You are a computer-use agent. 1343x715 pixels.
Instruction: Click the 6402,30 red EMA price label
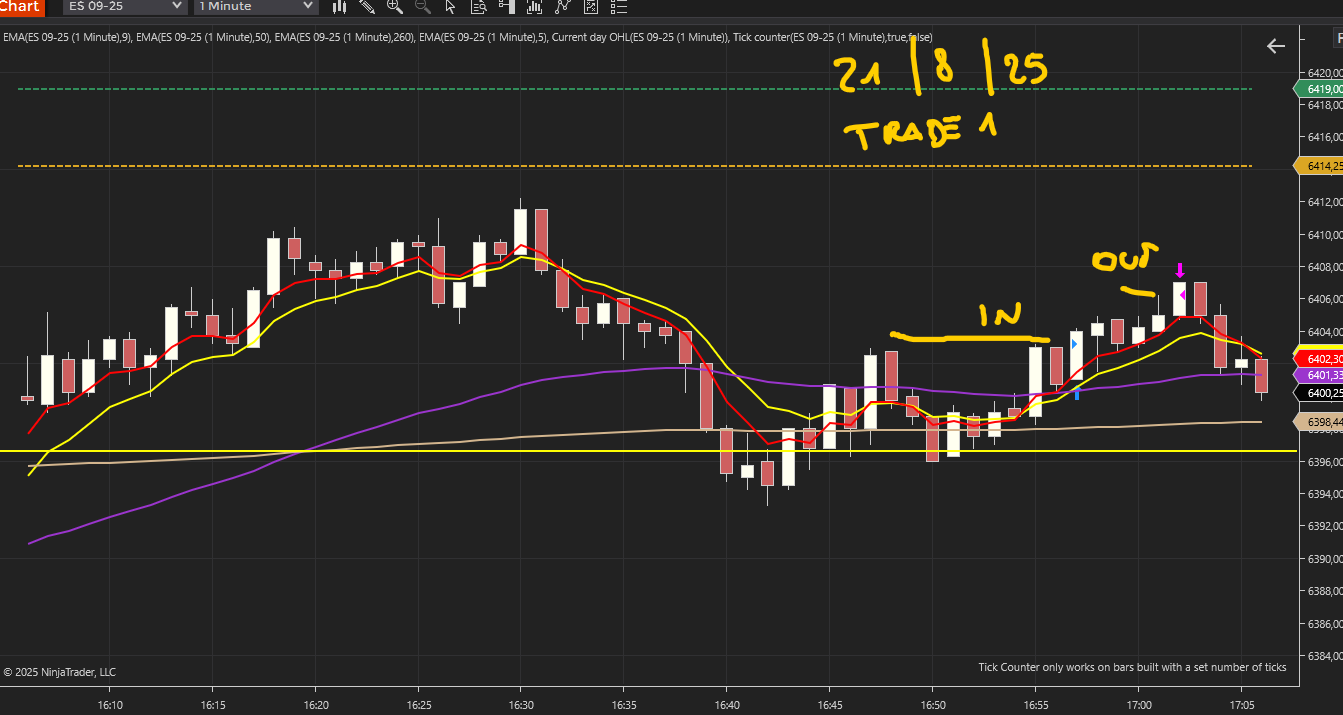pyautogui.click(x=1322, y=358)
